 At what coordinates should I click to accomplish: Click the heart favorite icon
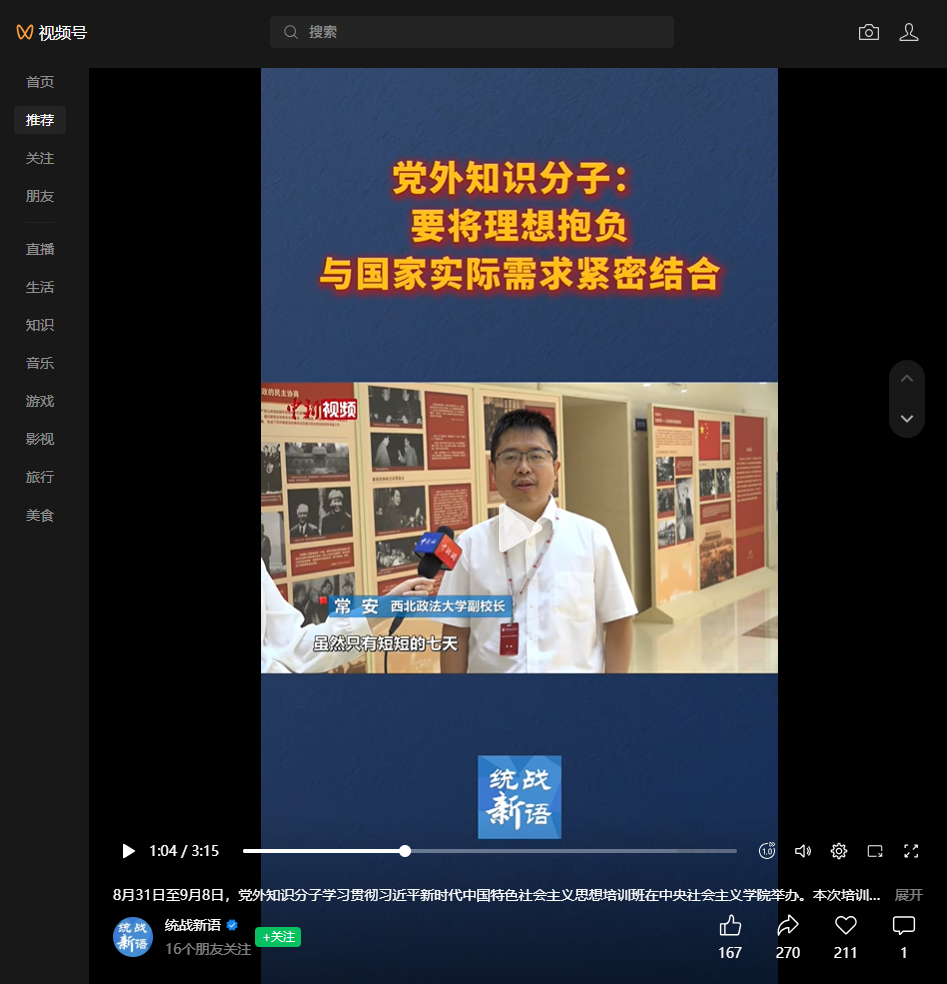tap(846, 925)
